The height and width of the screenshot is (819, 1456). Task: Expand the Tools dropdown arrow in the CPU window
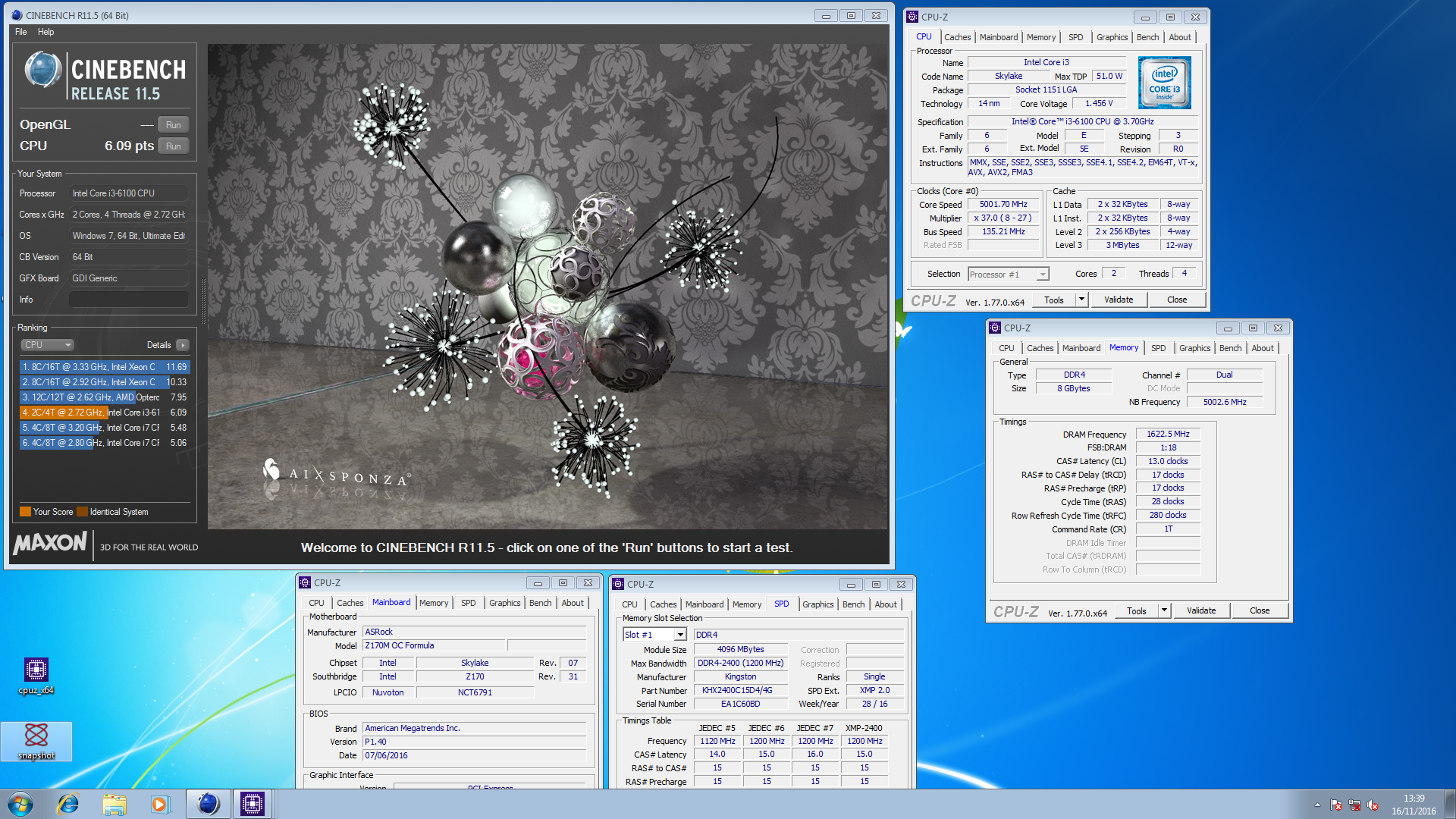point(1081,300)
